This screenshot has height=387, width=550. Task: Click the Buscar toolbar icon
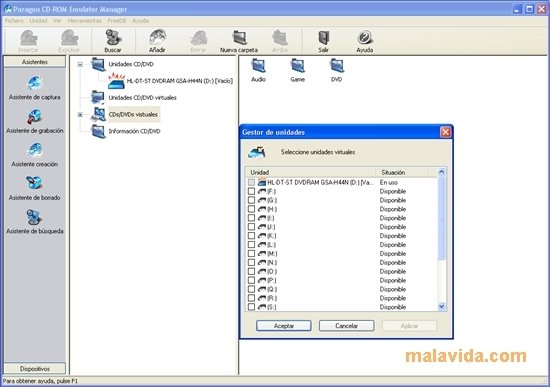113,41
